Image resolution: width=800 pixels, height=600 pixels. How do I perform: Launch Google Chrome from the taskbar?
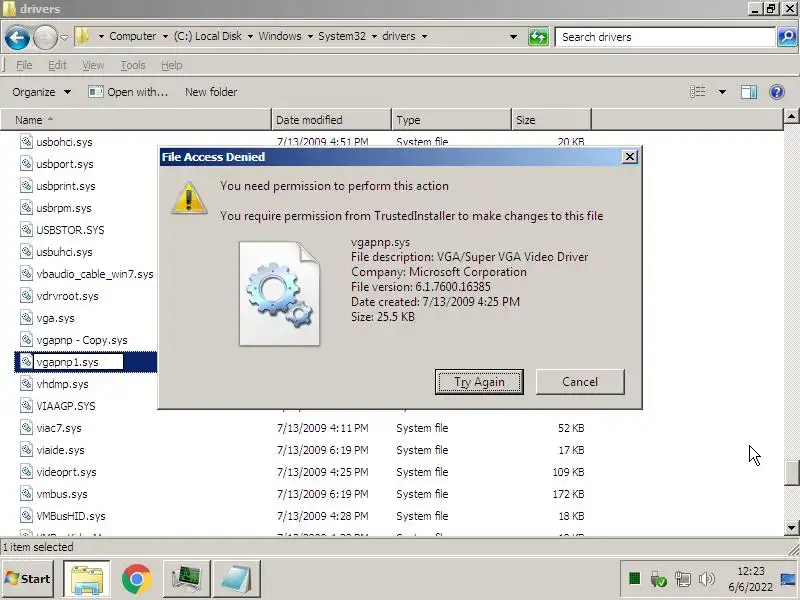tap(136, 579)
